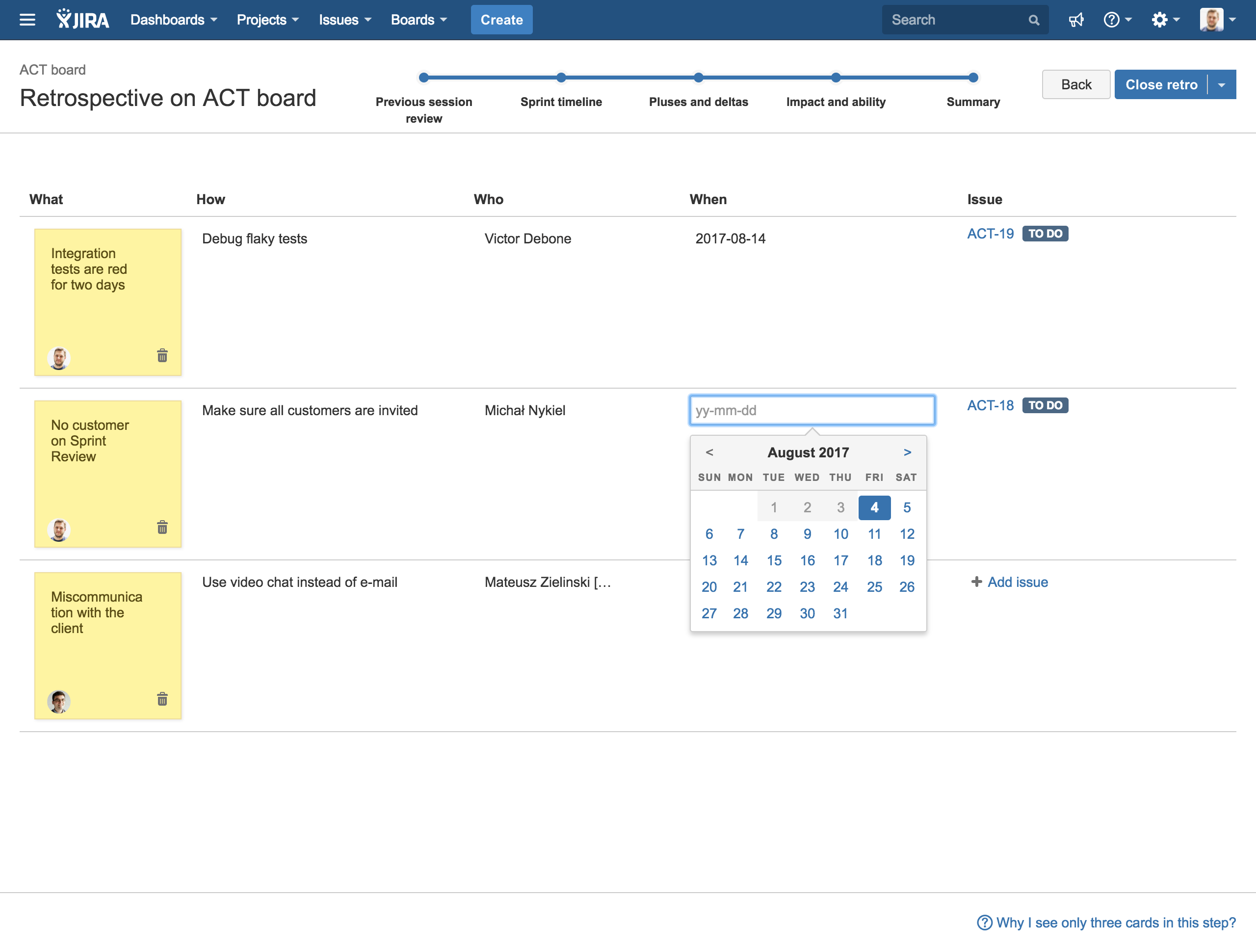Image resolution: width=1256 pixels, height=952 pixels.
Task: Delete the No customer on Sprint Review card
Action: [162, 528]
